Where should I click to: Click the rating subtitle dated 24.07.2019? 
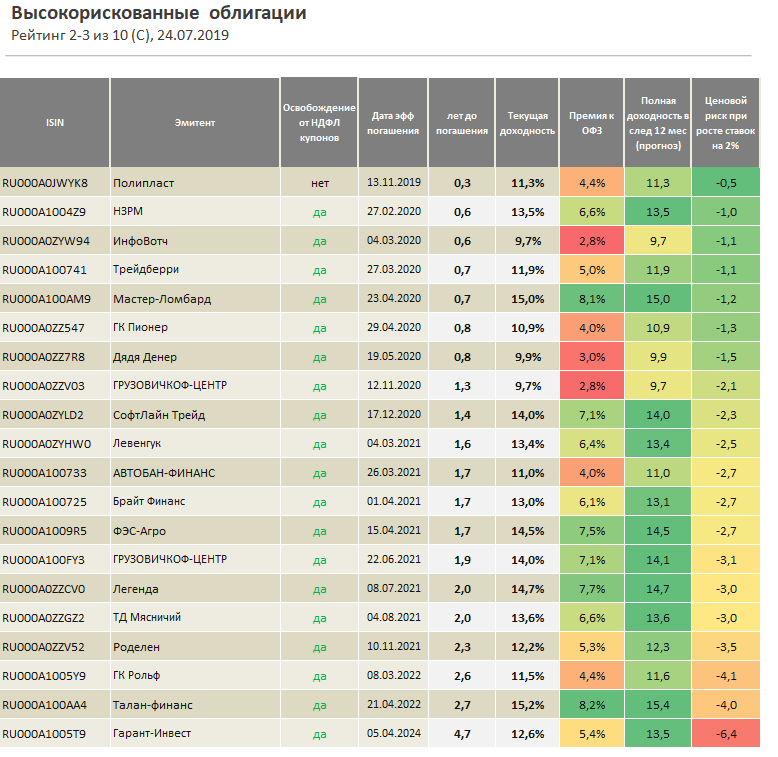(120, 36)
